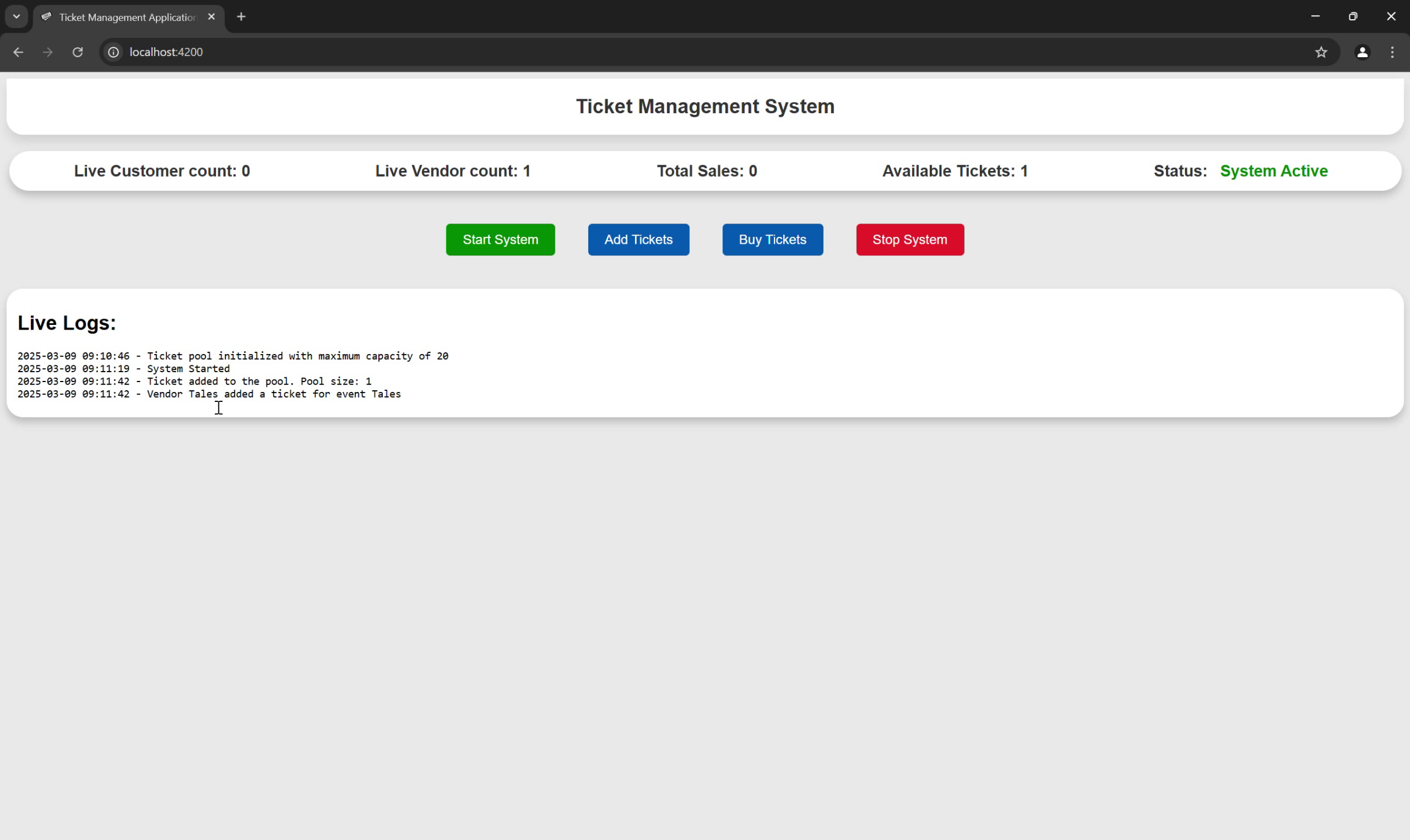Click the Start System button
The height and width of the screenshot is (840, 1410).
pos(500,239)
